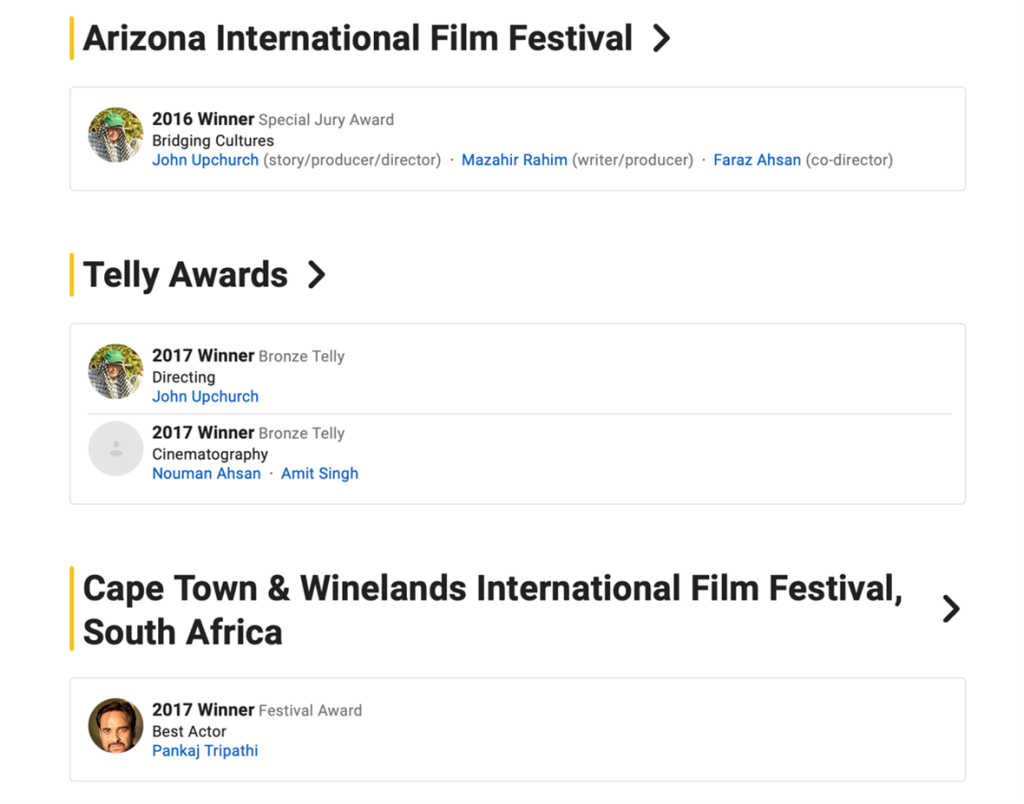The width and height of the screenshot is (1024, 804).
Task: Click John Upchurch link under Directing
Action: coord(205,397)
